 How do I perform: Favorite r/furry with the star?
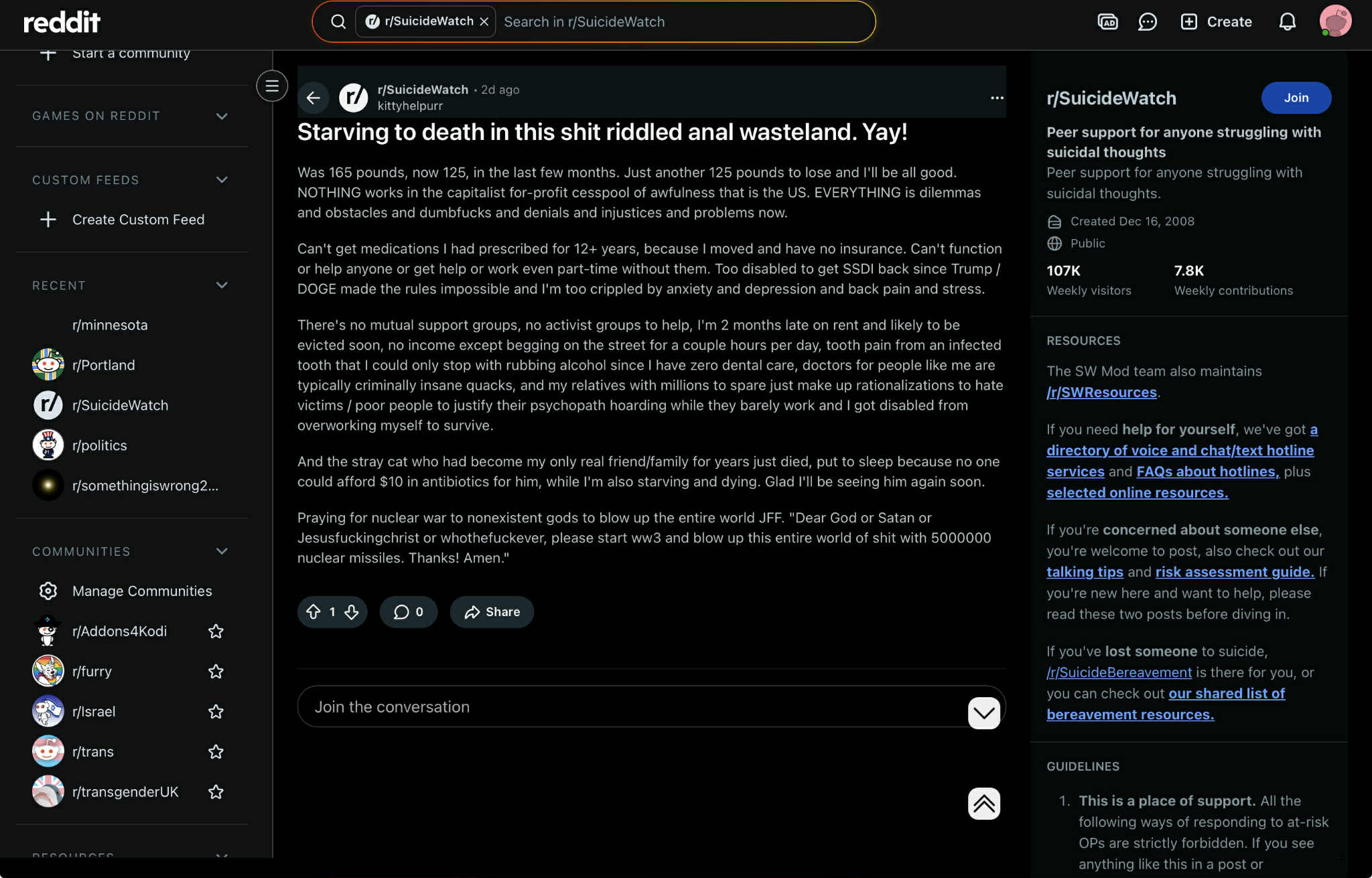[x=216, y=671]
